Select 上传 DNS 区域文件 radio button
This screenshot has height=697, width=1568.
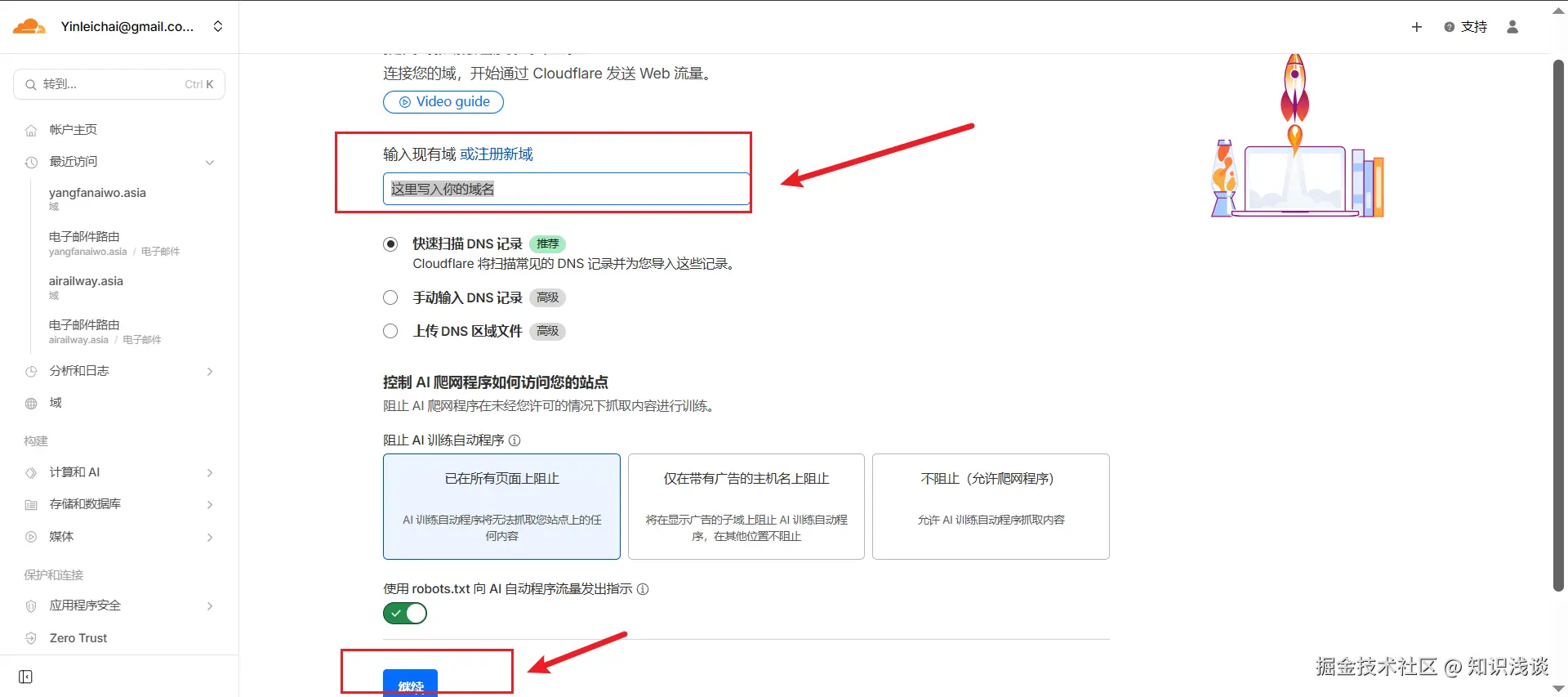tap(390, 331)
